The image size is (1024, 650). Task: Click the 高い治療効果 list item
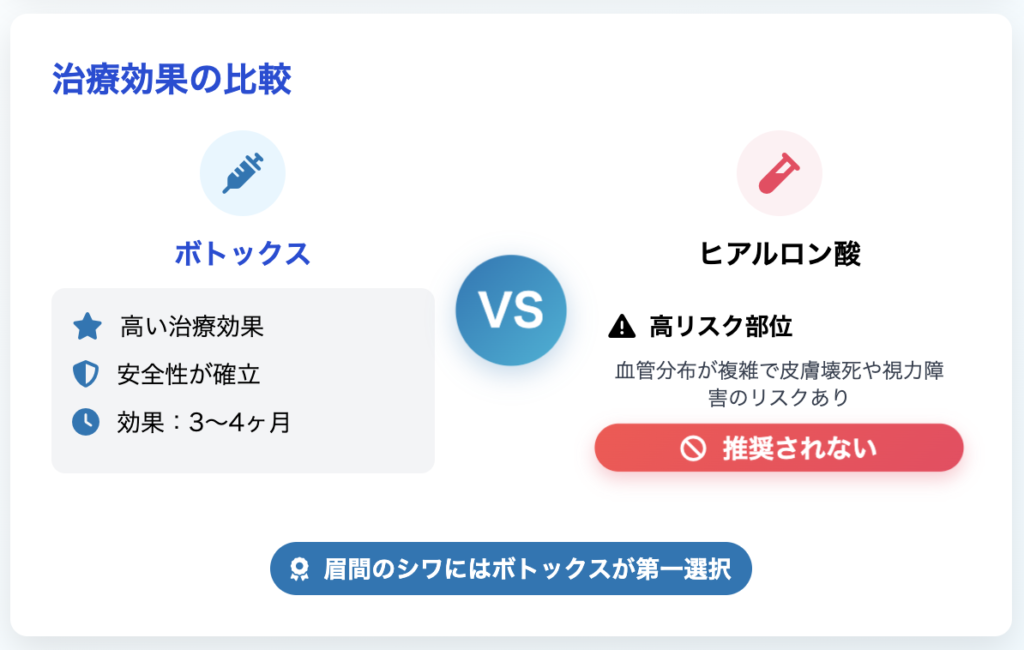pos(191,327)
